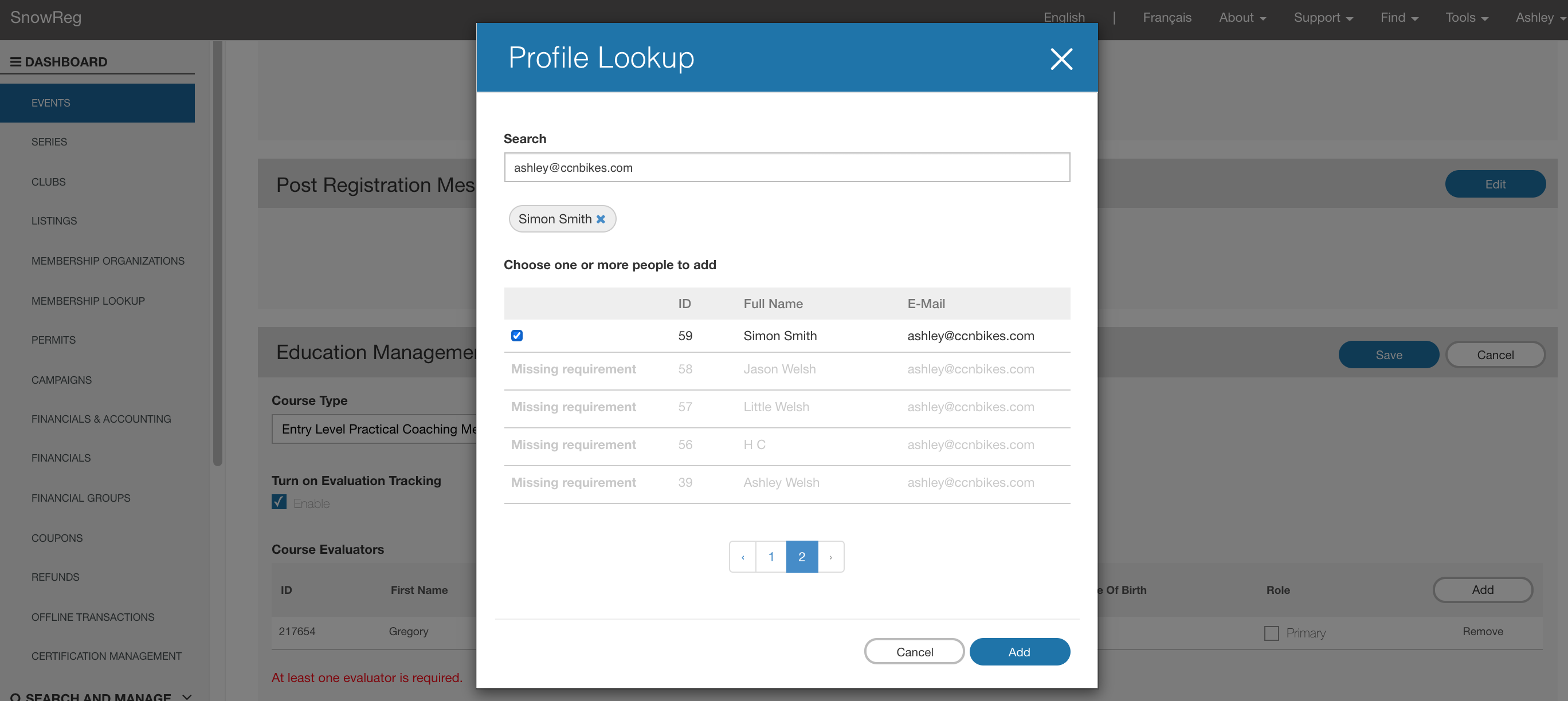This screenshot has width=1568, height=701.
Task: Click the sidebar vertical scrollbar
Action: point(217,253)
